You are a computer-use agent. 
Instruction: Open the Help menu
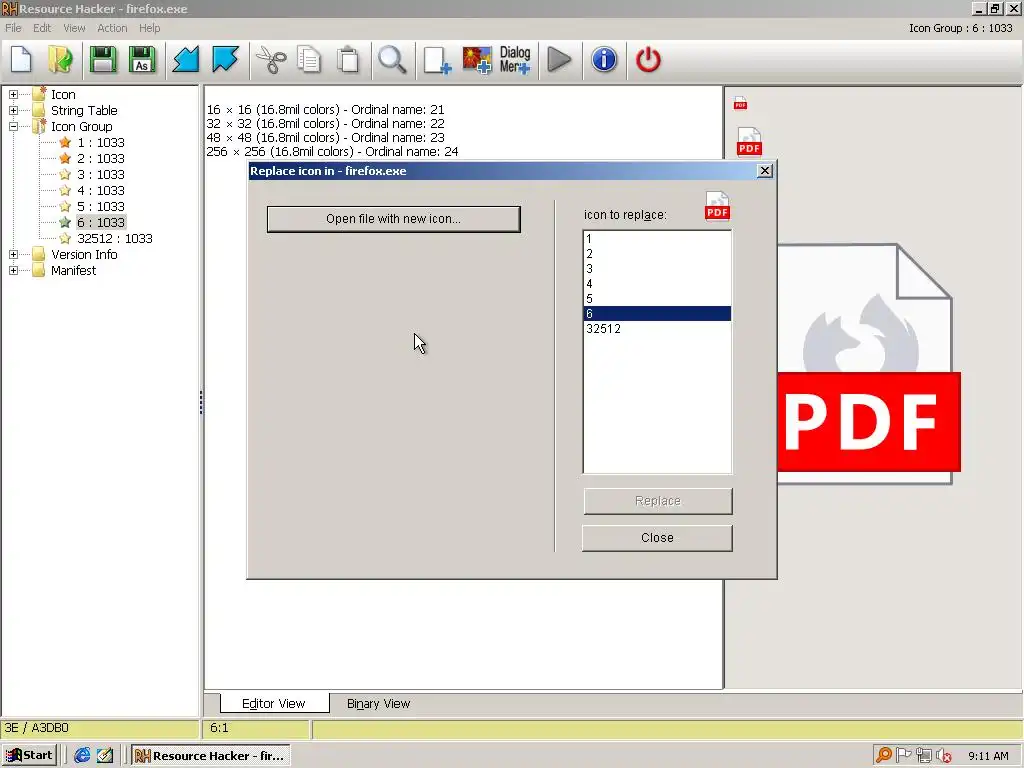pos(150,28)
